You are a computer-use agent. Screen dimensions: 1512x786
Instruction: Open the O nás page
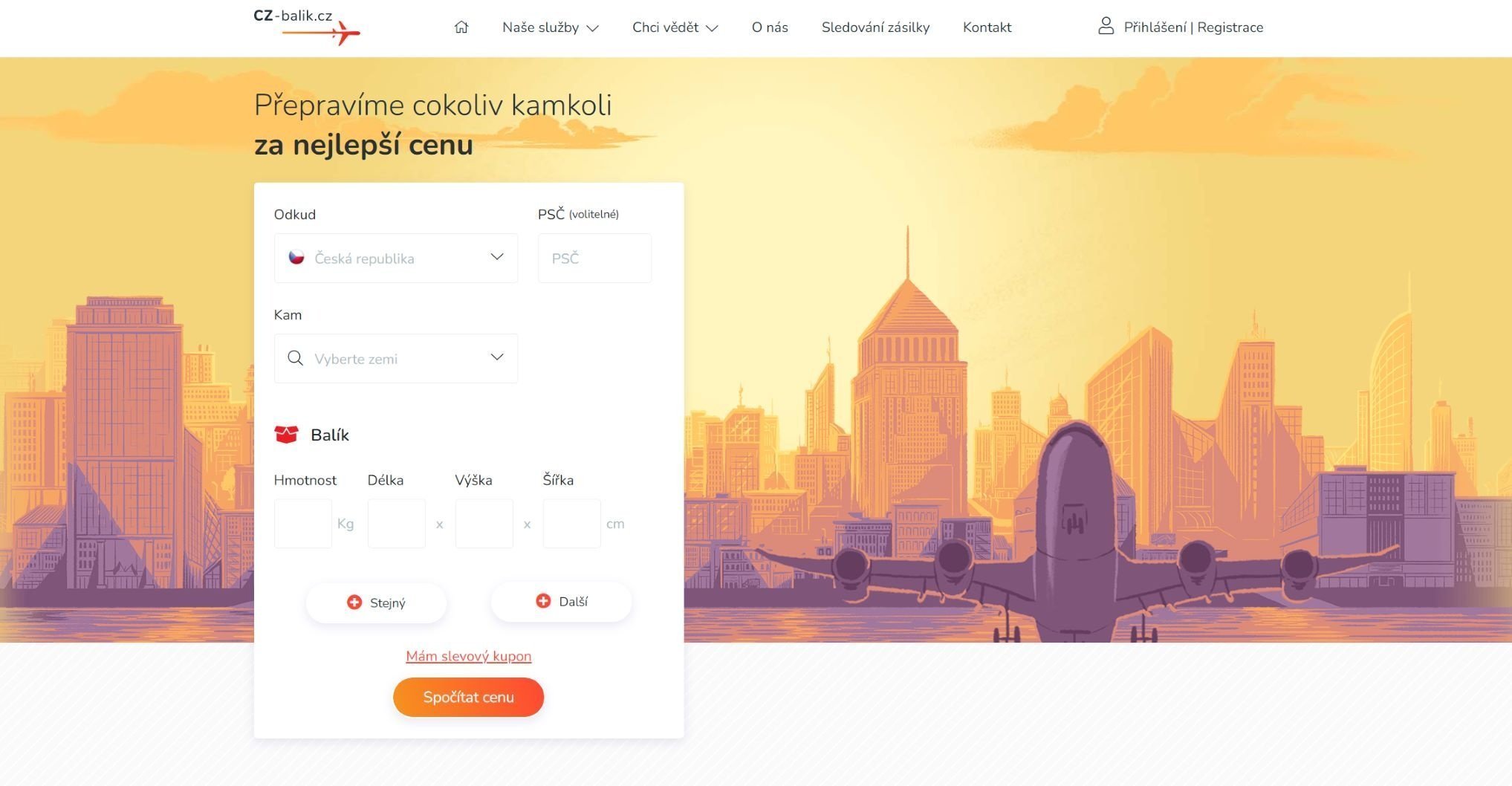pos(770,27)
